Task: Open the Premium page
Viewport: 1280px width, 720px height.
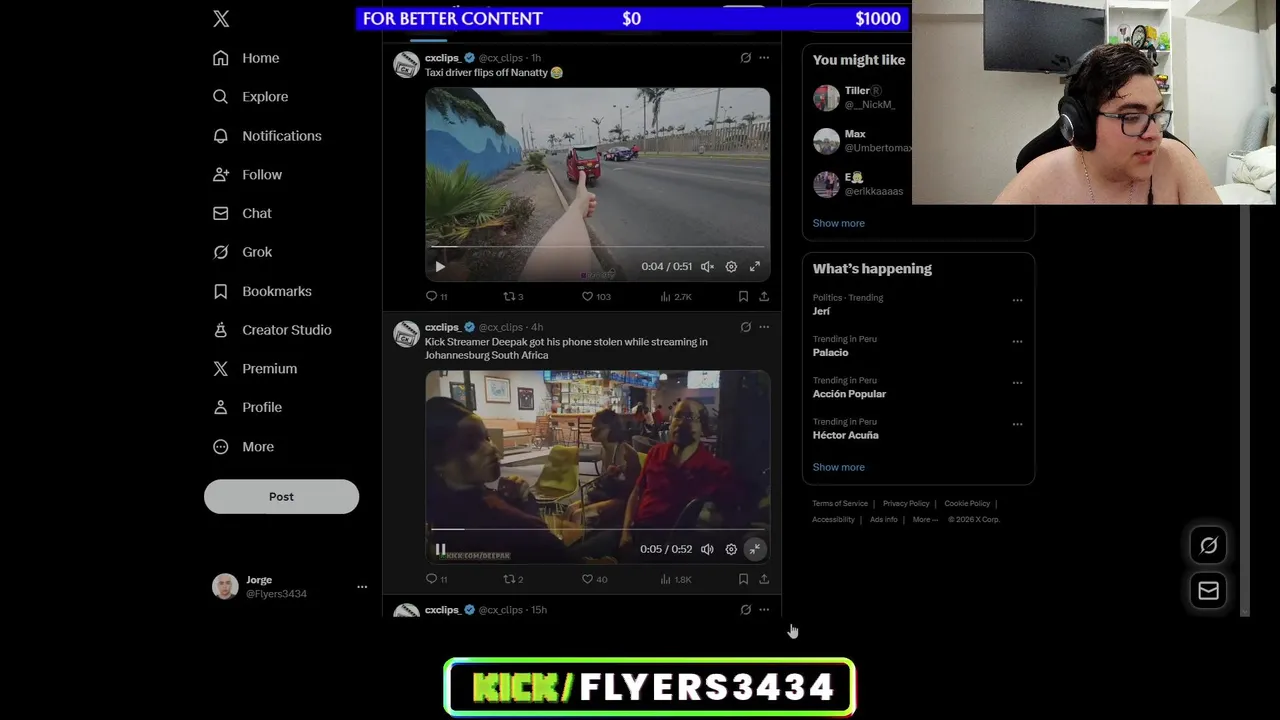Action: click(255, 369)
